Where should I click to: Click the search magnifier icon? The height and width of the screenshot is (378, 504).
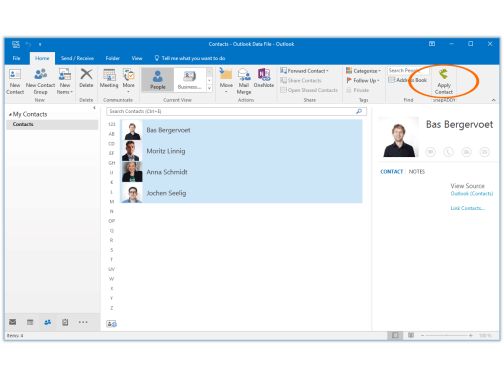coord(359,111)
